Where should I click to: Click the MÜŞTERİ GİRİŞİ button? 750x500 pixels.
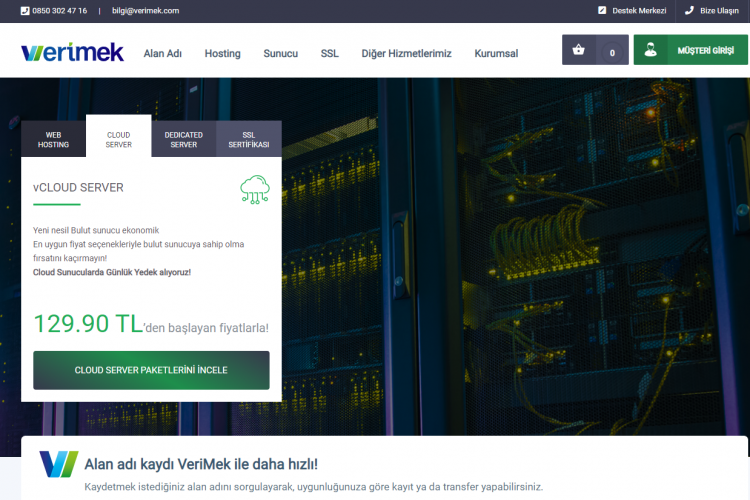coord(691,50)
